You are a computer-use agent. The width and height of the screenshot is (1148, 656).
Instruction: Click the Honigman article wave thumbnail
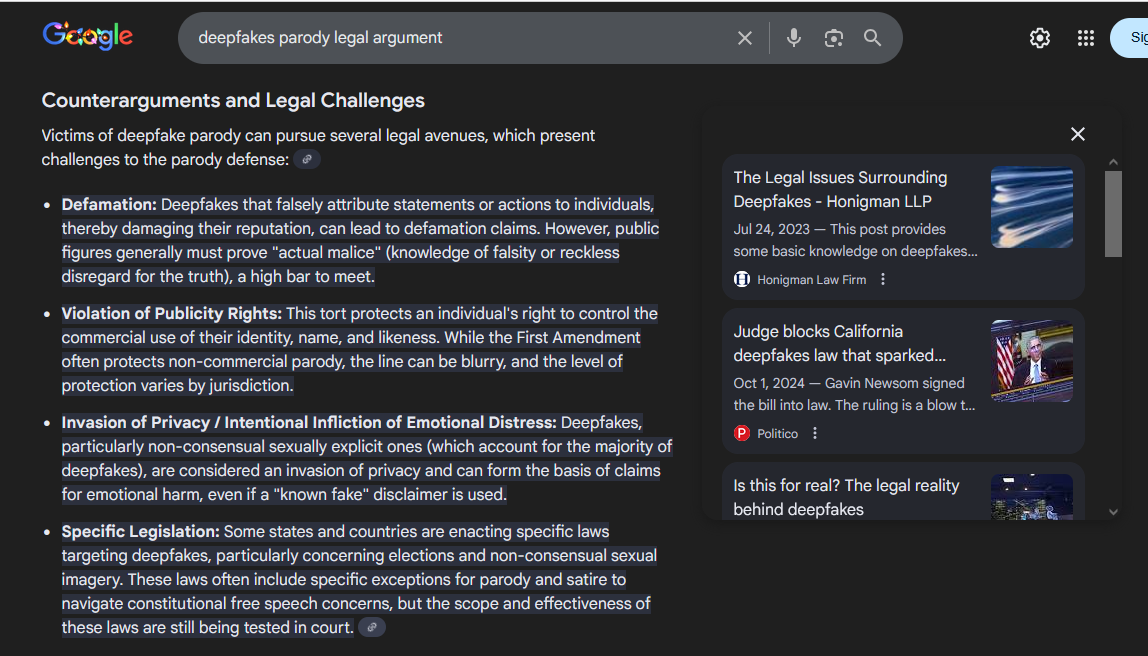[1032, 207]
